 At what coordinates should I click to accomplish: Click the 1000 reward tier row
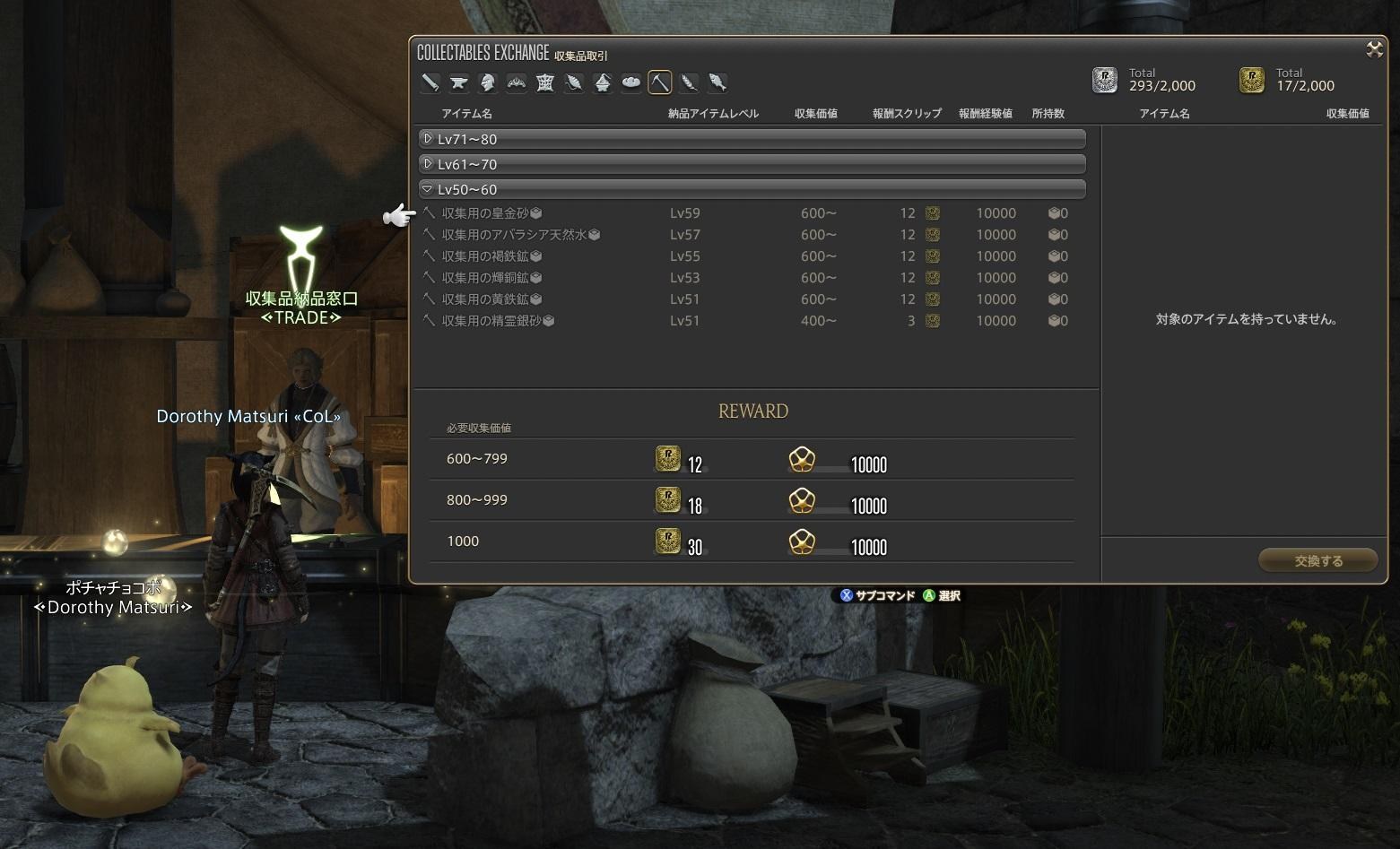(x=752, y=541)
